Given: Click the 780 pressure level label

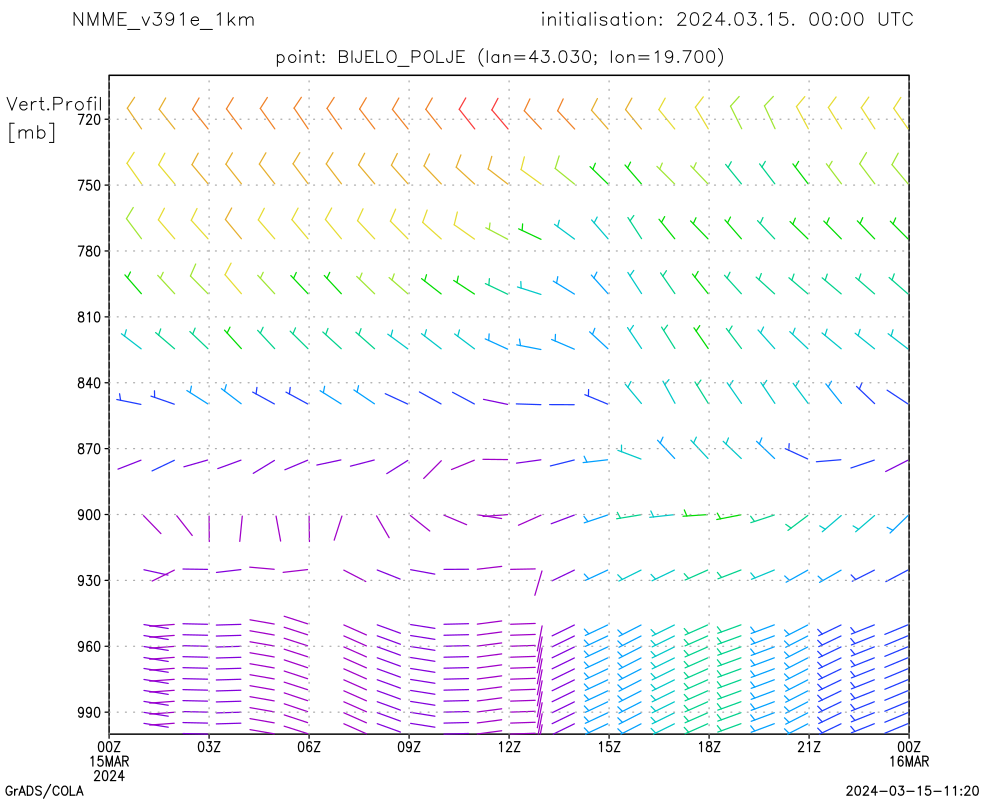Looking at the screenshot, I should coord(89,251).
